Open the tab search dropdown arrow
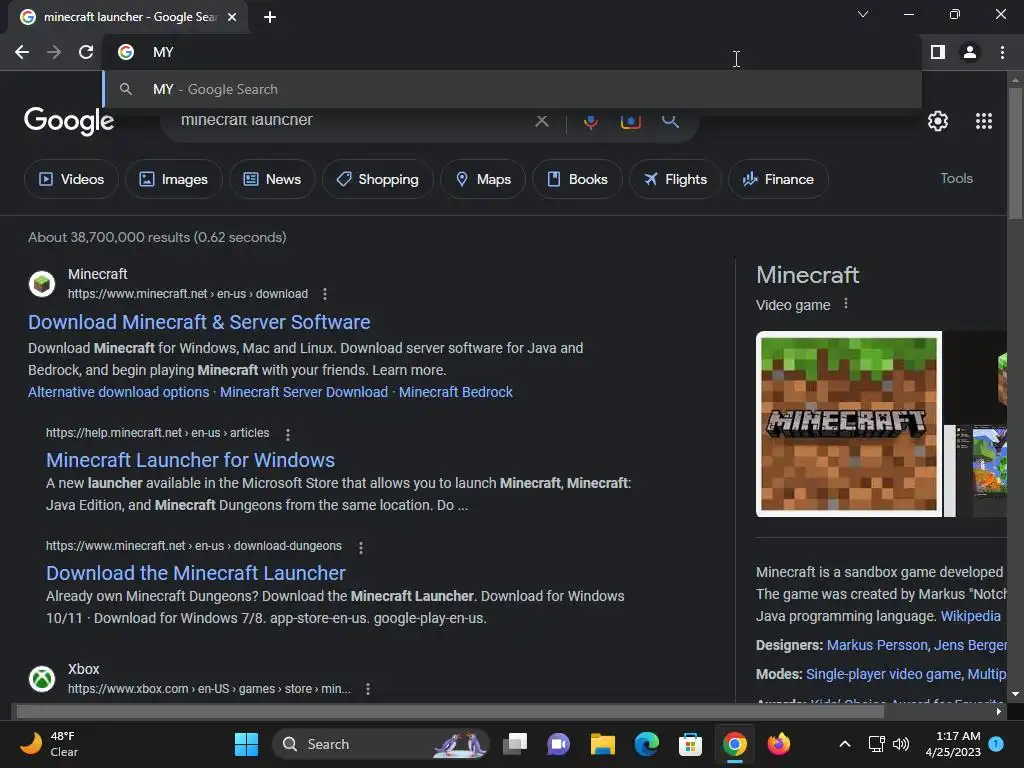 (x=863, y=14)
